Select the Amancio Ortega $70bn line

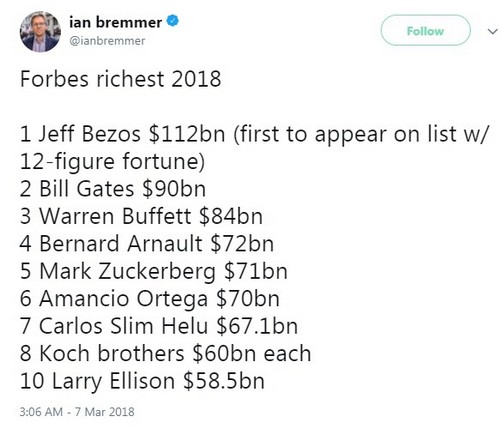[x=149, y=299]
